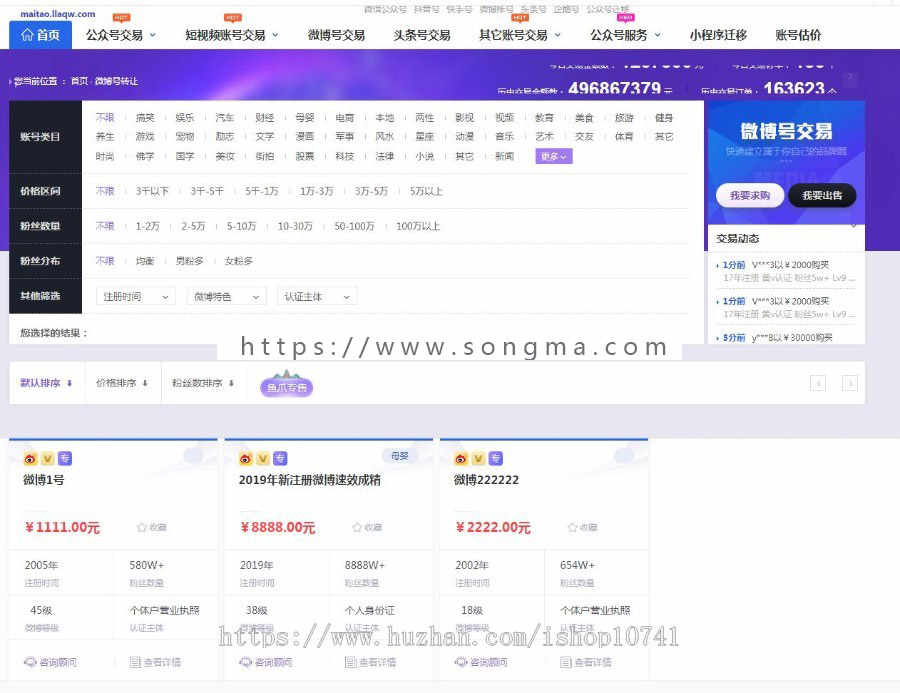Click the 我要求购 button
This screenshot has width=900, height=693.
tap(750, 196)
